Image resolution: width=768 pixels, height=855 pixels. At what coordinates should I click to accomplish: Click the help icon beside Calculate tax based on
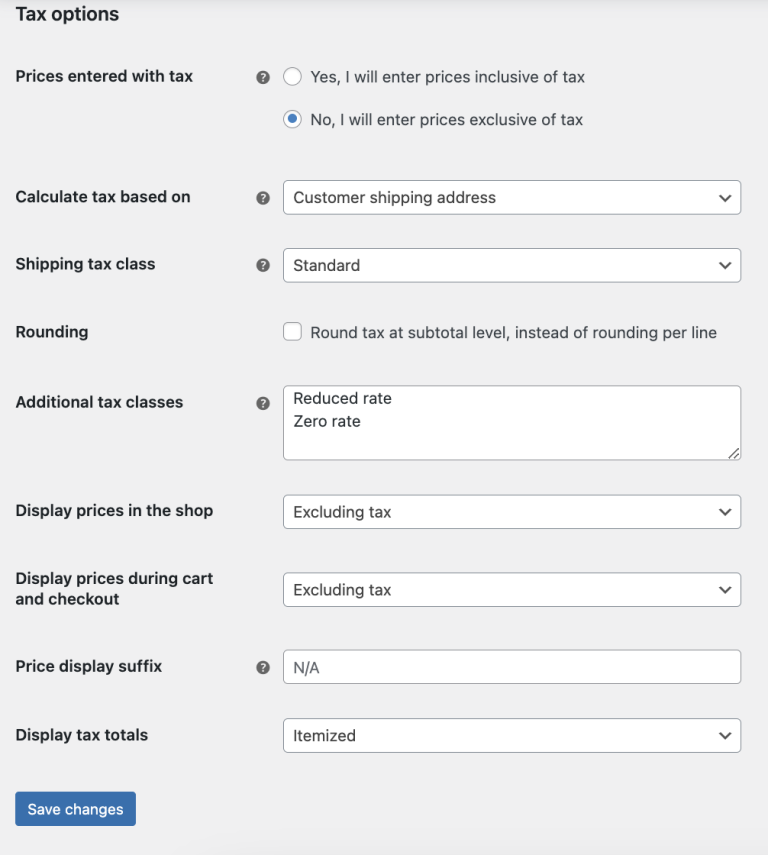tap(263, 198)
